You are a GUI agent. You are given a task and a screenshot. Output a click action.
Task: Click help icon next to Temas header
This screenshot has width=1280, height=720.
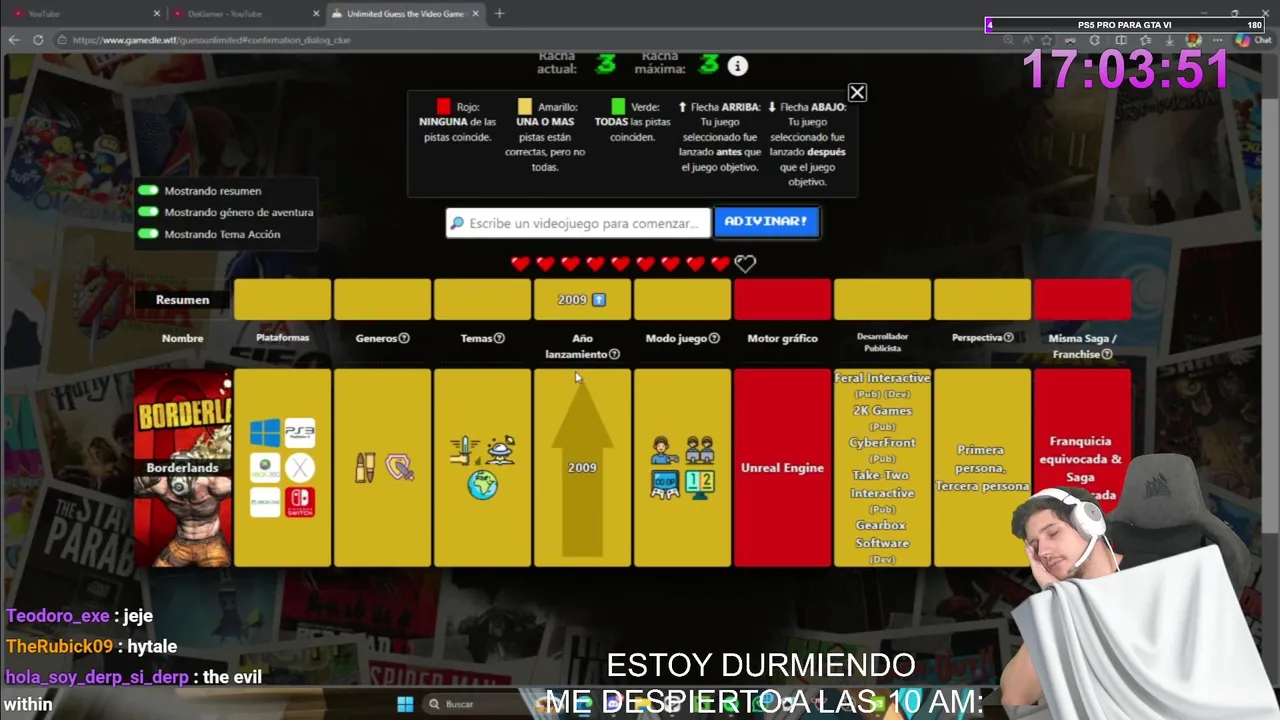coord(499,338)
